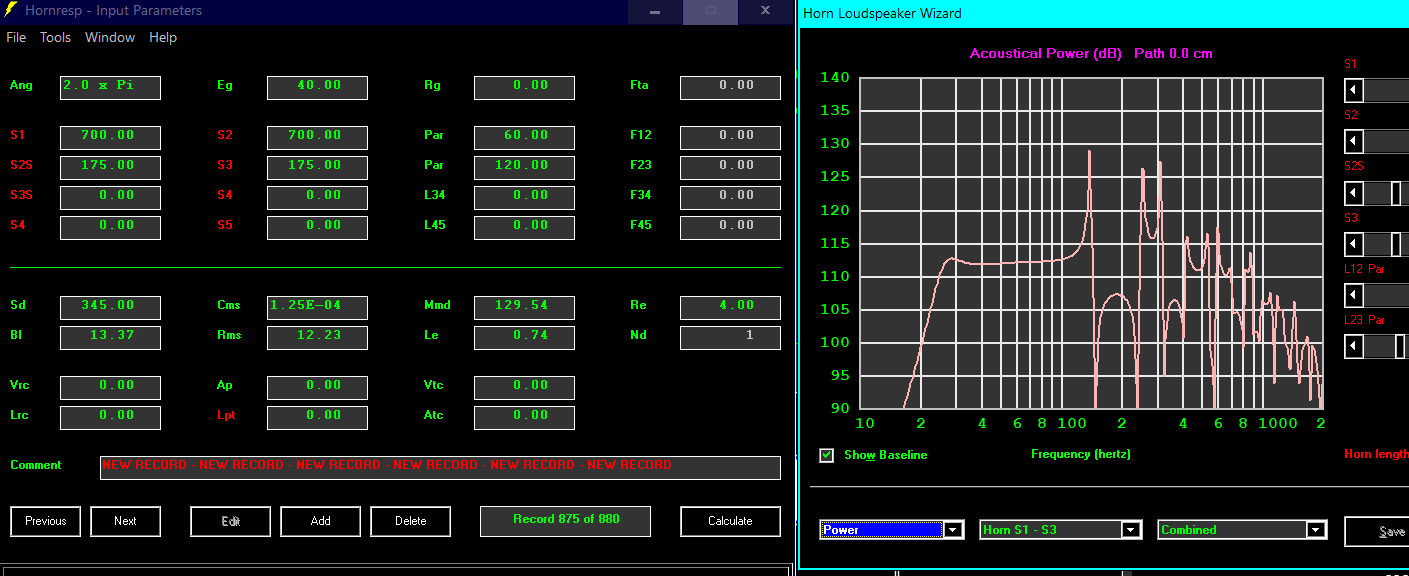Image resolution: width=1409 pixels, height=576 pixels.
Task: Click the S2 slider left arrow
Action: 1353,141
